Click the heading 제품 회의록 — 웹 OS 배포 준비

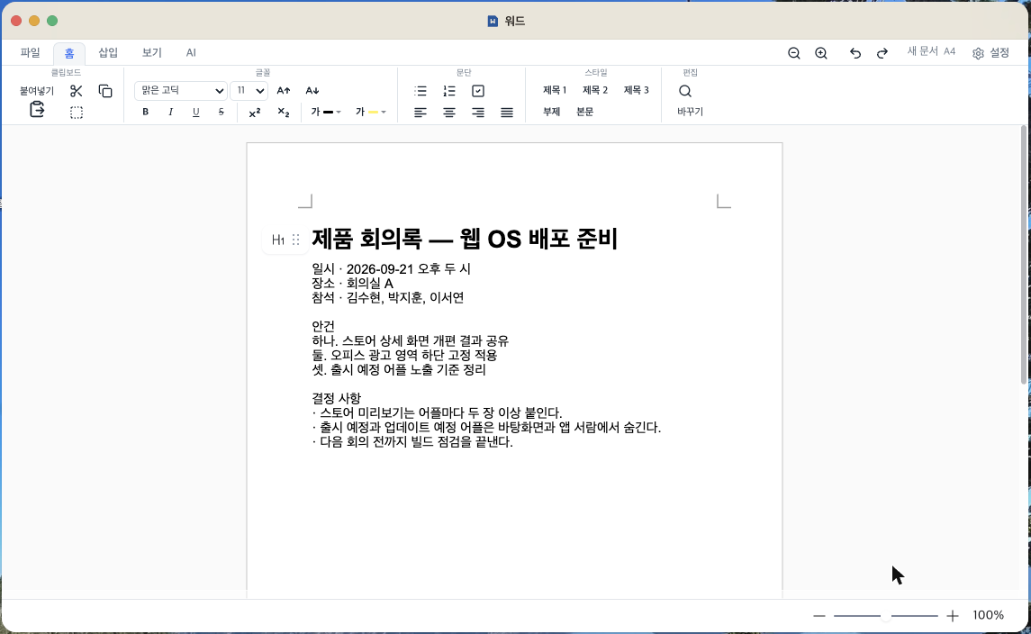464,239
